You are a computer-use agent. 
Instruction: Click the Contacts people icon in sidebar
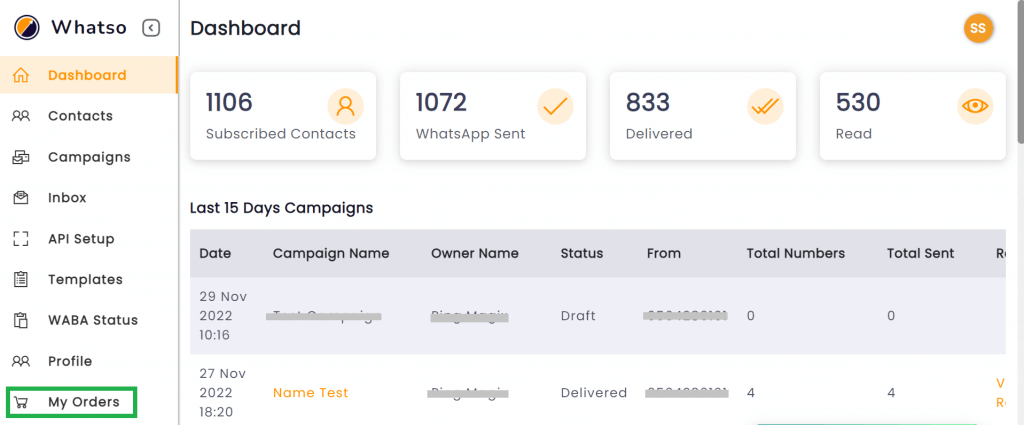tap(21, 116)
